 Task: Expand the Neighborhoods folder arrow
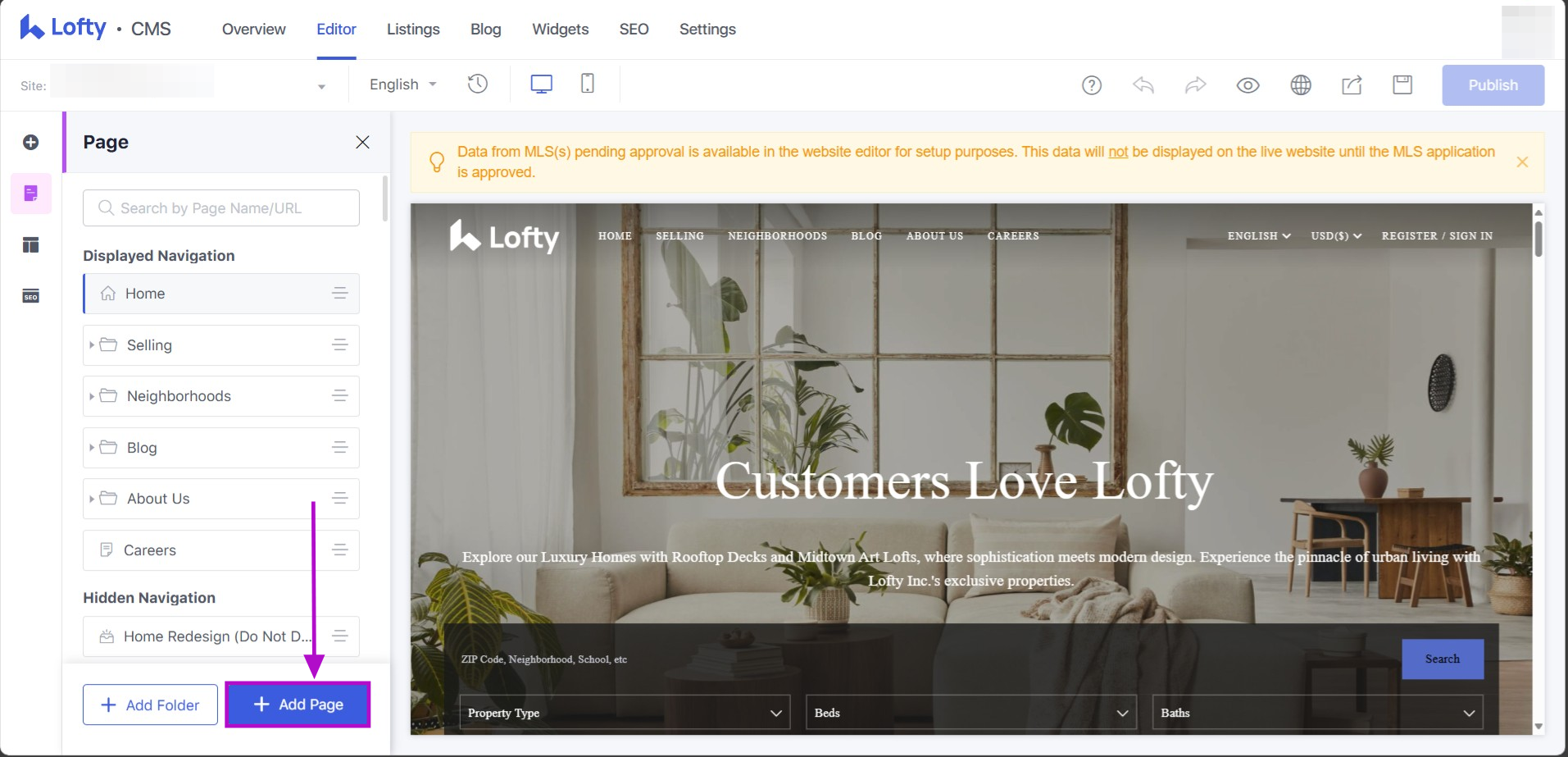(x=92, y=396)
